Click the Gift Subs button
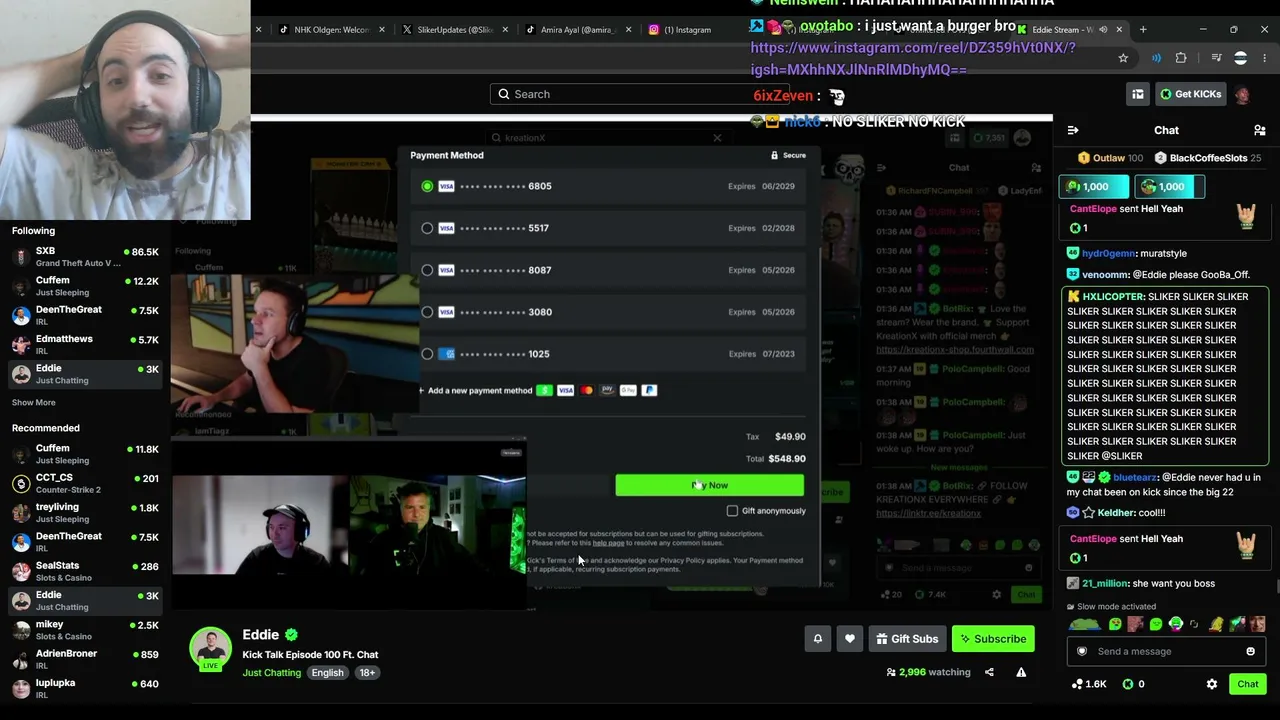The height and width of the screenshot is (720, 1280). pyautogui.click(x=908, y=639)
